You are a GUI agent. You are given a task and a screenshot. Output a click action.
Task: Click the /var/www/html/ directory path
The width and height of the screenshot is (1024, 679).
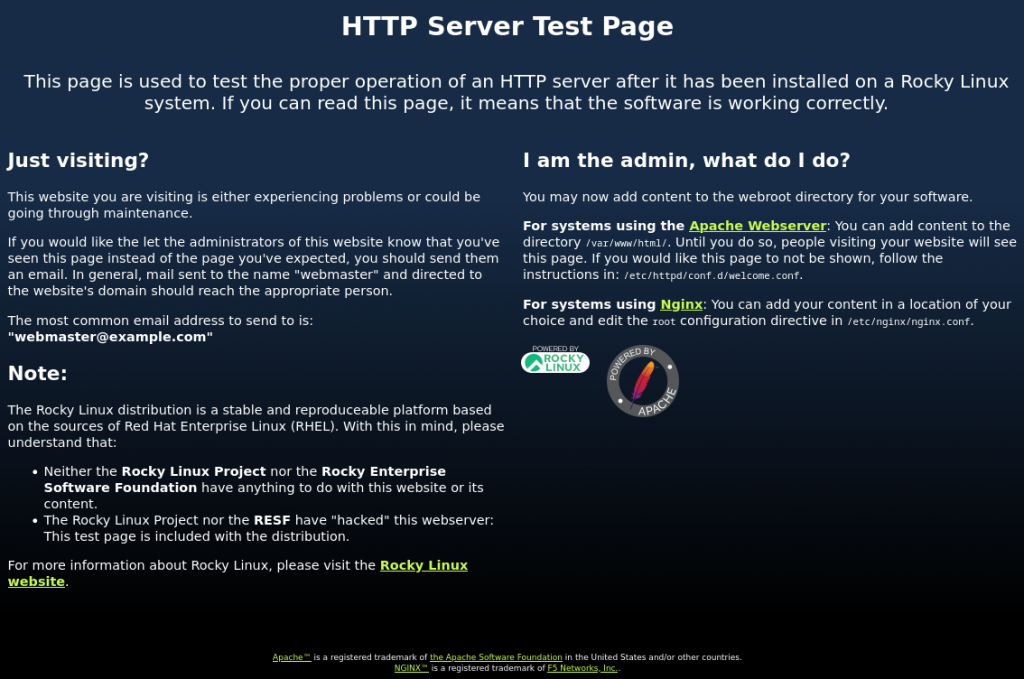click(626, 244)
